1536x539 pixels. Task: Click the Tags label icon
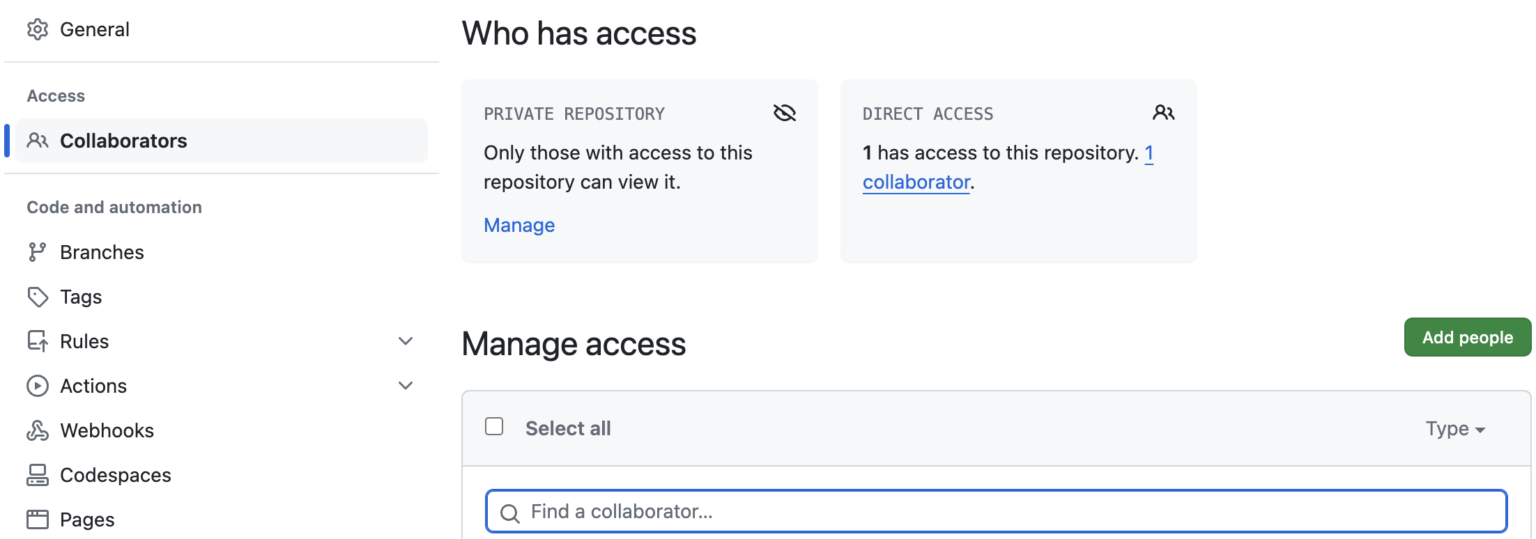38,297
